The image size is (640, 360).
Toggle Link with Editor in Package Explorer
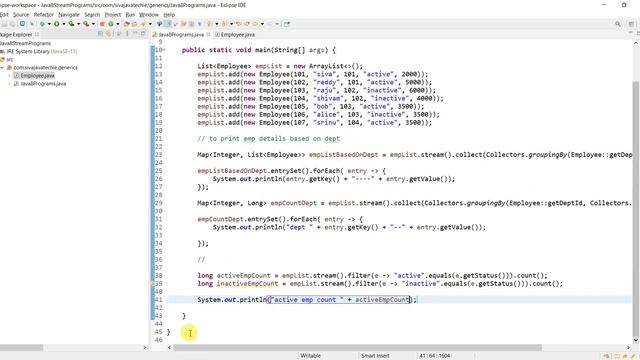[x=108, y=34]
